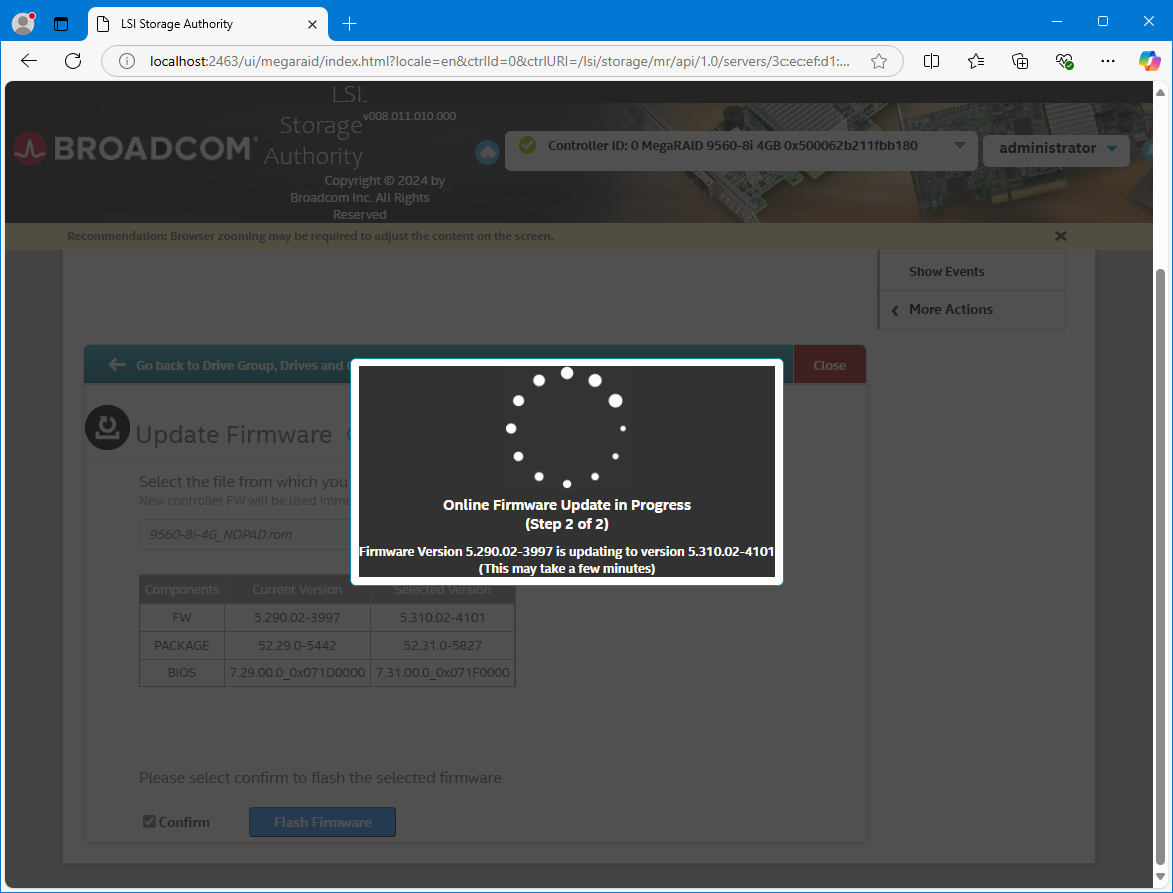Image resolution: width=1173 pixels, height=893 pixels.
Task: View site information icon in address bar
Action: point(127,61)
